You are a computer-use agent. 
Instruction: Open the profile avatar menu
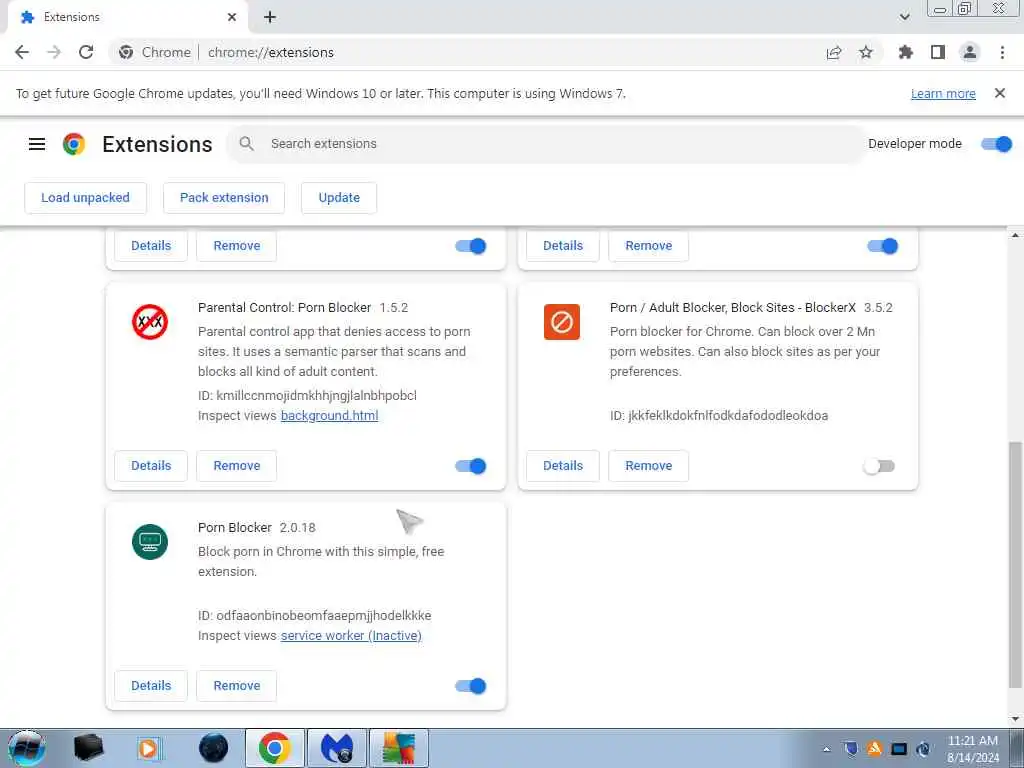[x=970, y=52]
